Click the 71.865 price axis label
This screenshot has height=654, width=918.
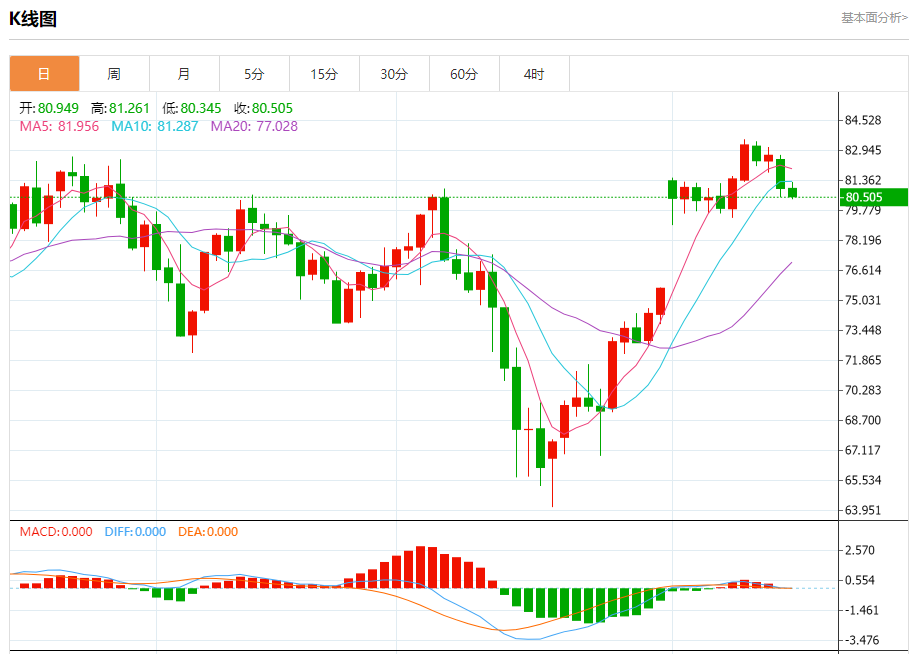(x=862, y=360)
